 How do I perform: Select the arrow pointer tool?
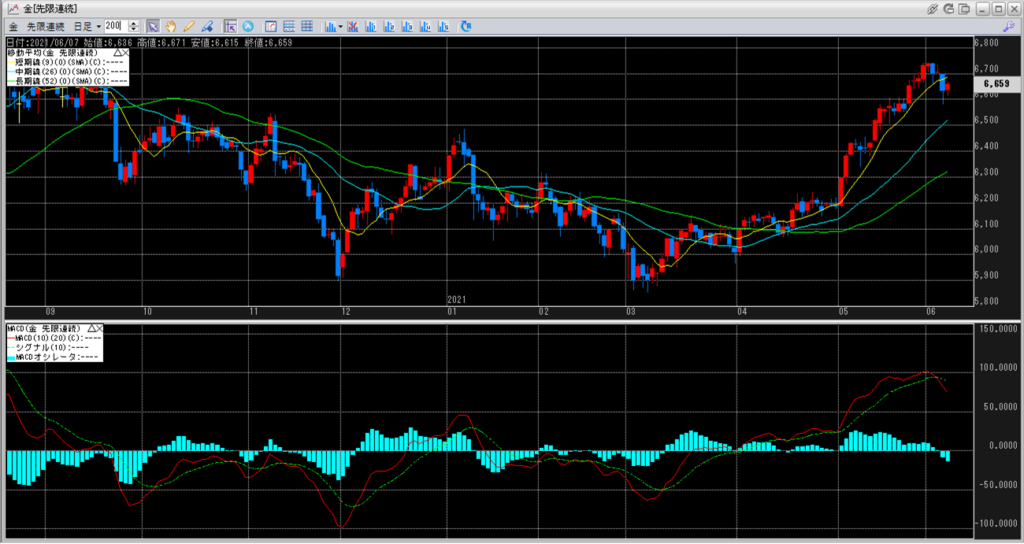(153, 25)
